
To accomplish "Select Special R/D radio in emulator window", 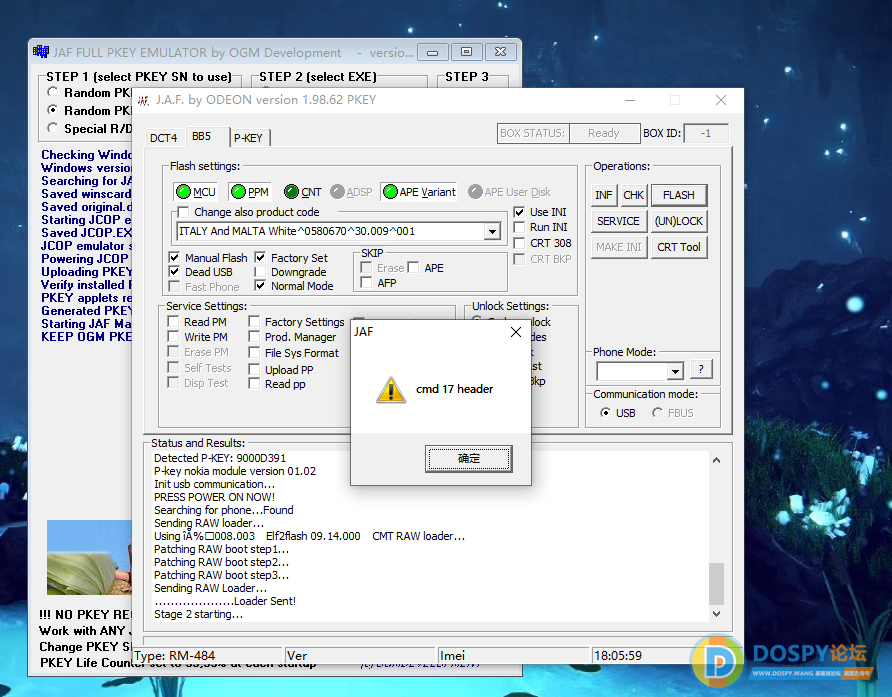I will (53, 128).
